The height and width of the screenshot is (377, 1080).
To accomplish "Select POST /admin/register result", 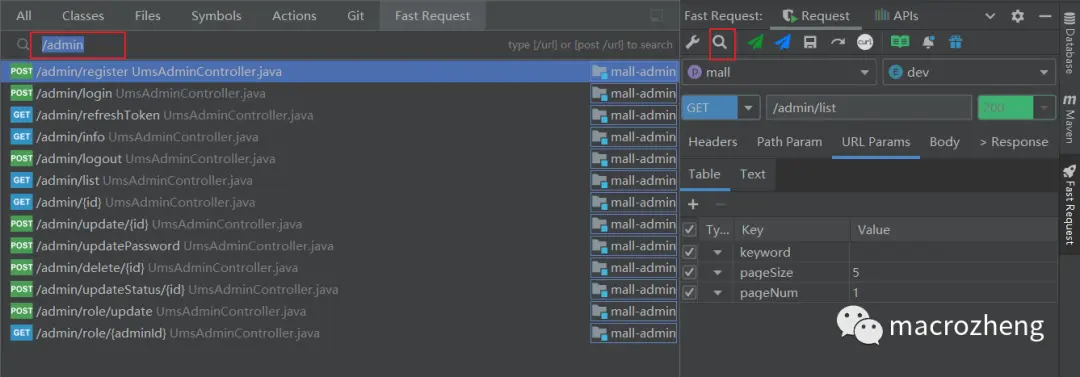I will tap(339, 72).
